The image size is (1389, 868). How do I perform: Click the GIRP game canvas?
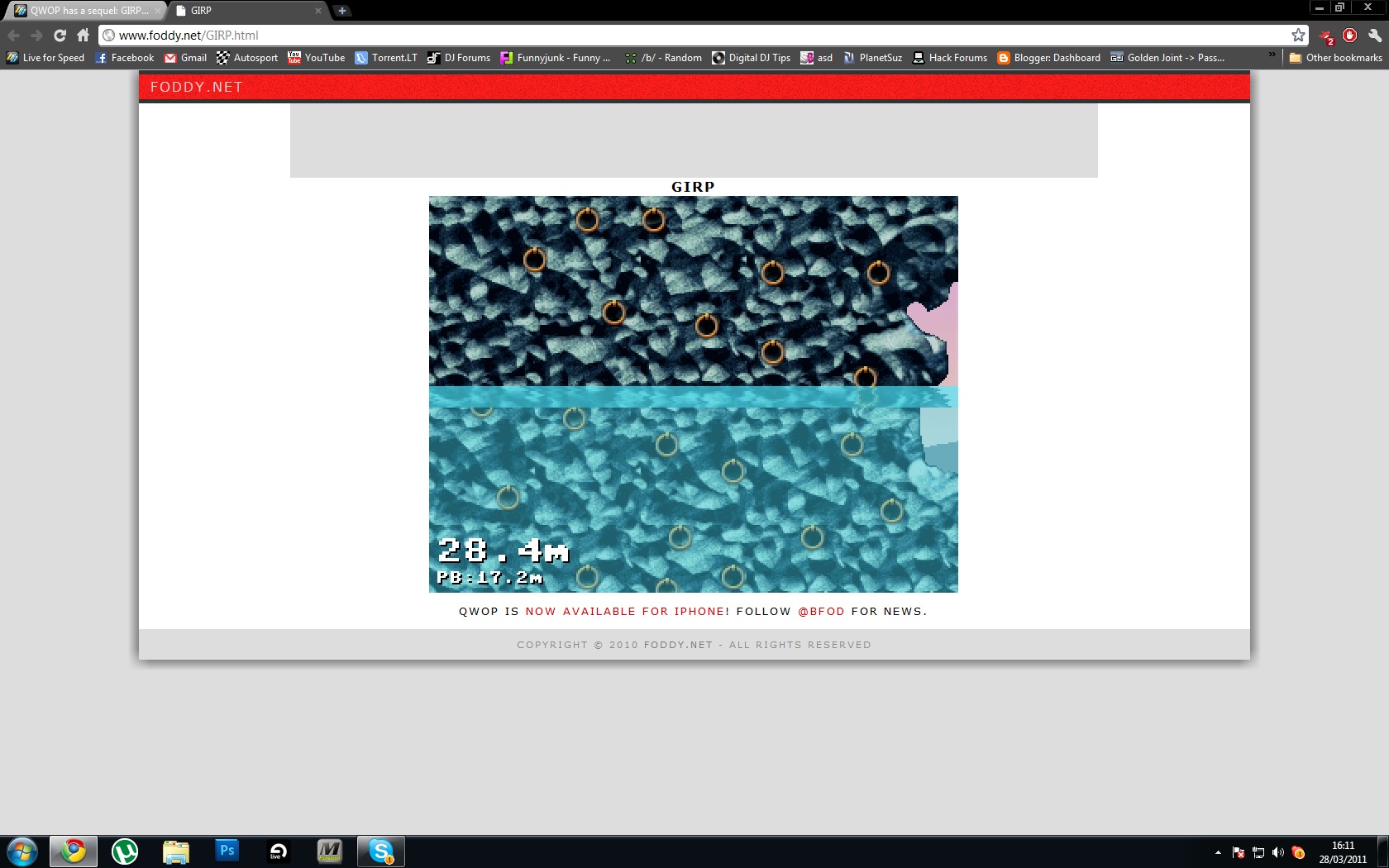click(694, 394)
